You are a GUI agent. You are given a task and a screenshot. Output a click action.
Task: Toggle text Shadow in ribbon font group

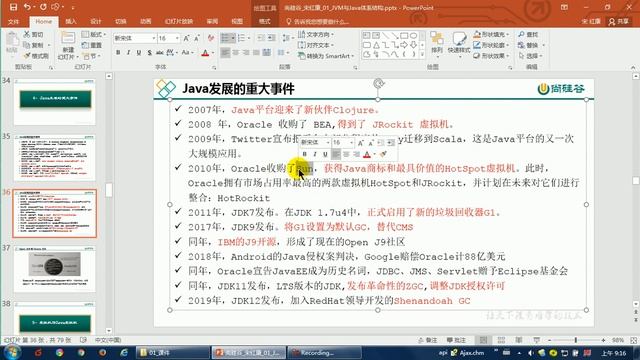(x=149, y=53)
